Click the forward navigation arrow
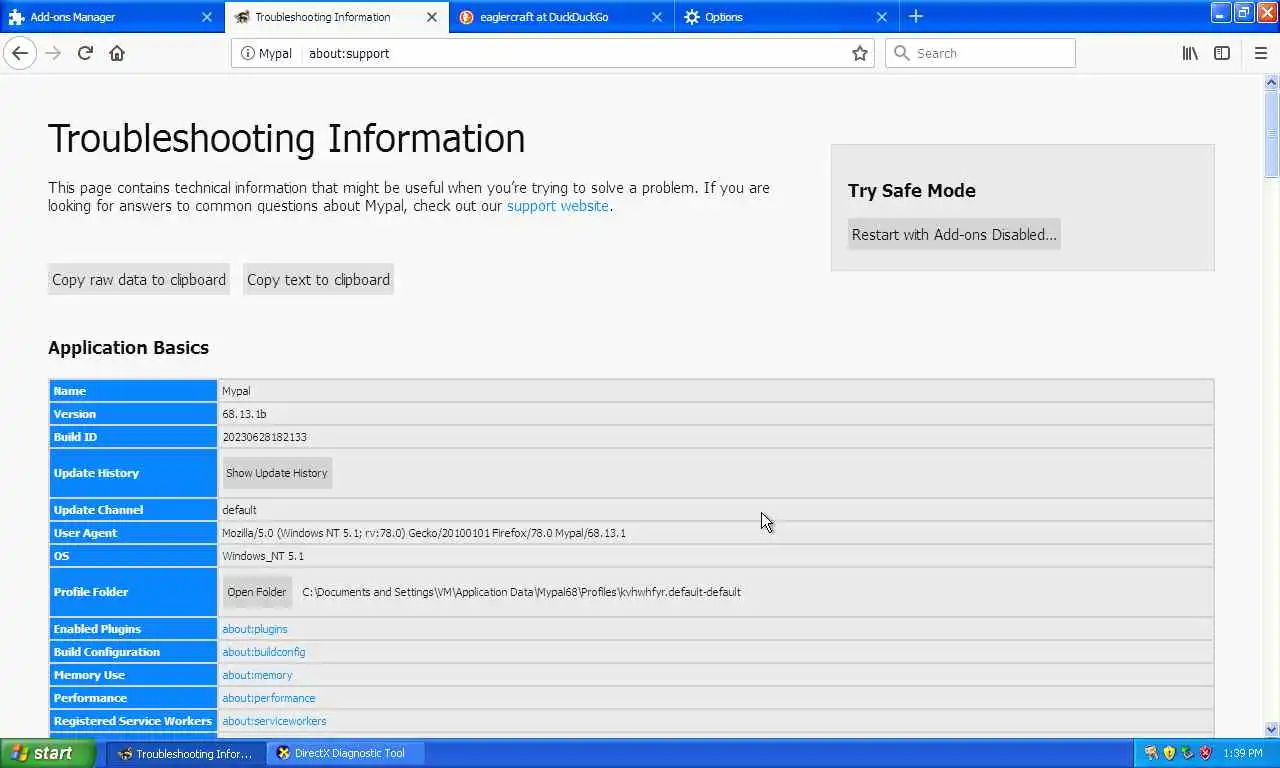 coord(53,53)
